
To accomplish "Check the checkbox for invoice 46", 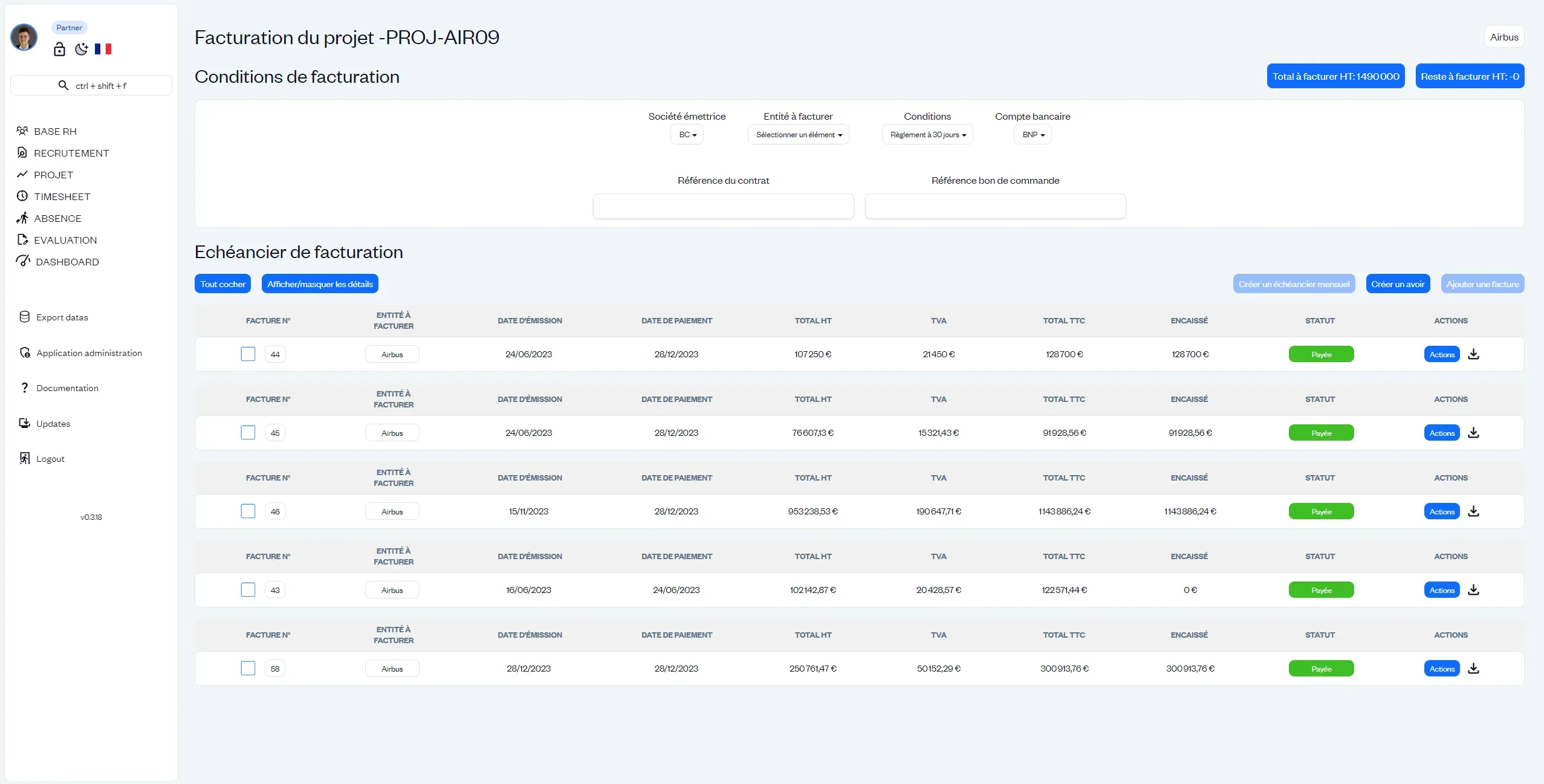I will (248, 511).
